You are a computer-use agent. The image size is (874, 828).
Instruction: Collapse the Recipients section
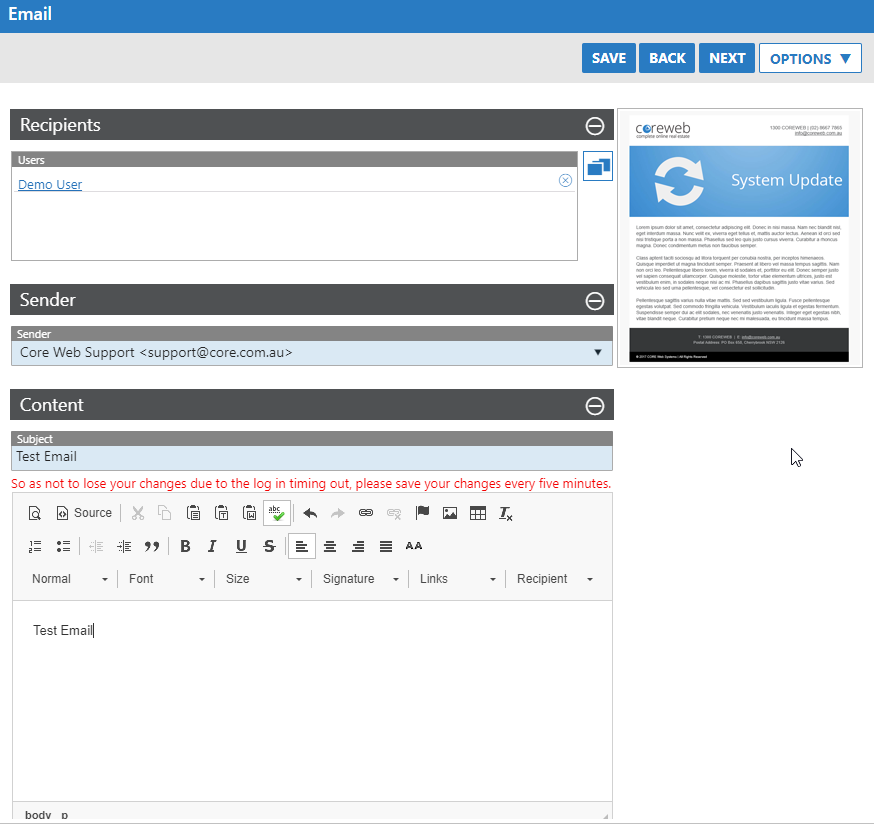tap(594, 126)
